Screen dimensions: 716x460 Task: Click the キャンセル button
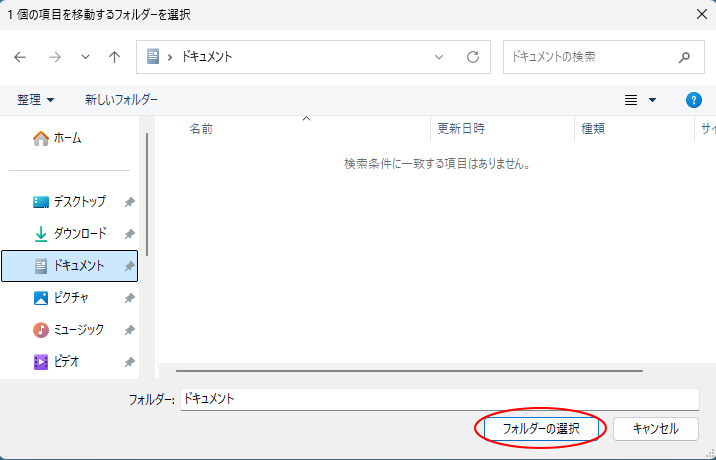(655, 428)
